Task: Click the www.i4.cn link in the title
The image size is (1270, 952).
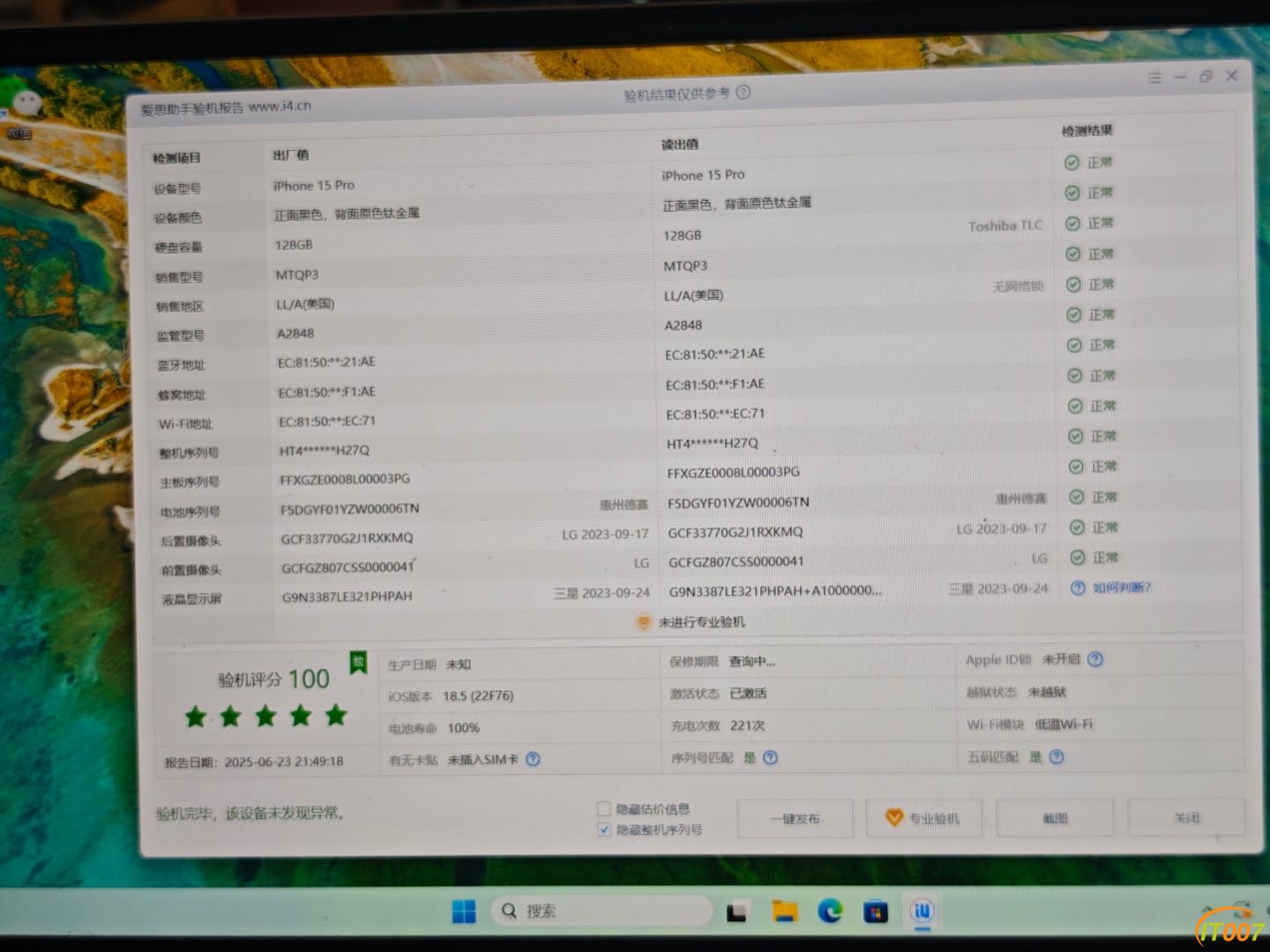Action: pos(280,106)
